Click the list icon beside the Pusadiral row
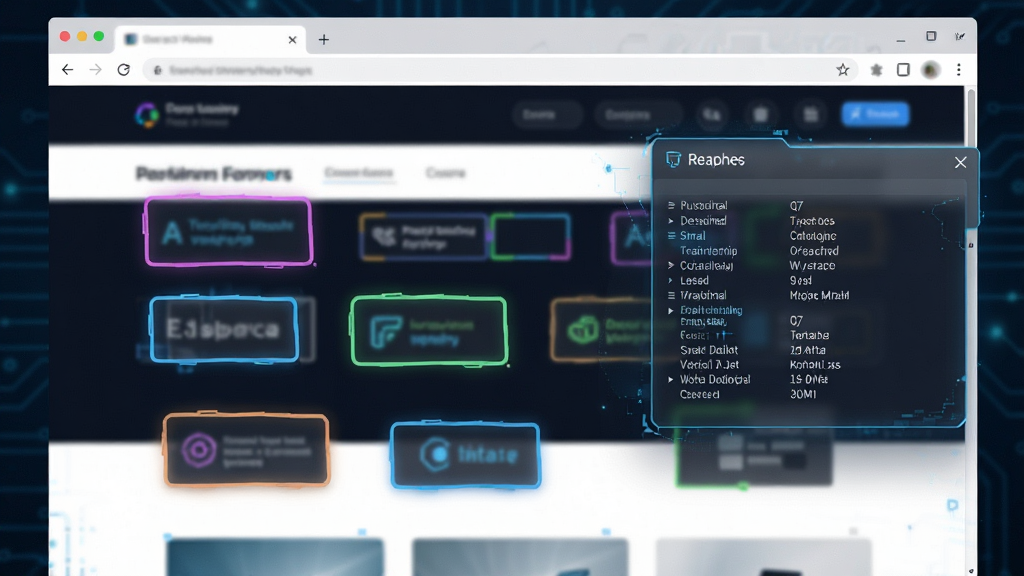This screenshot has height=576, width=1024. click(671, 205)
